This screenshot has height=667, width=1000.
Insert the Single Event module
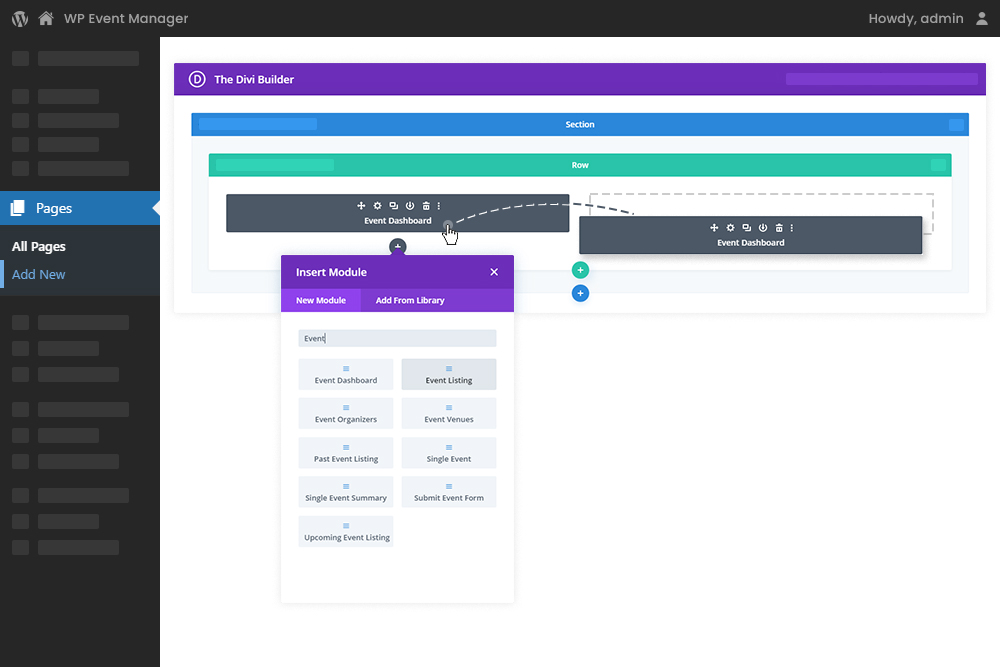(x=449, y=453)
